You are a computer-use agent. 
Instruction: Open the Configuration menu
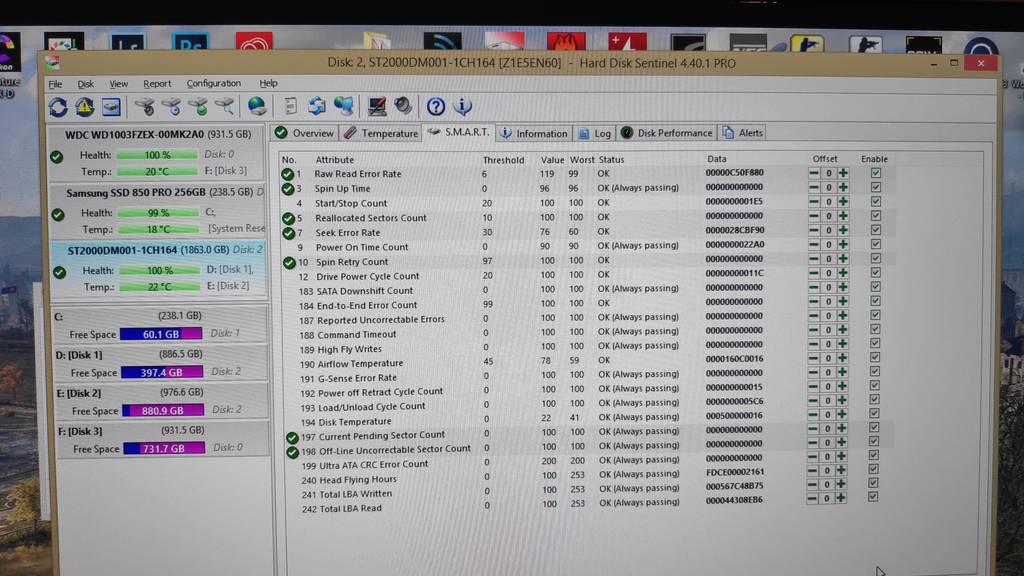tap(214, 84)
